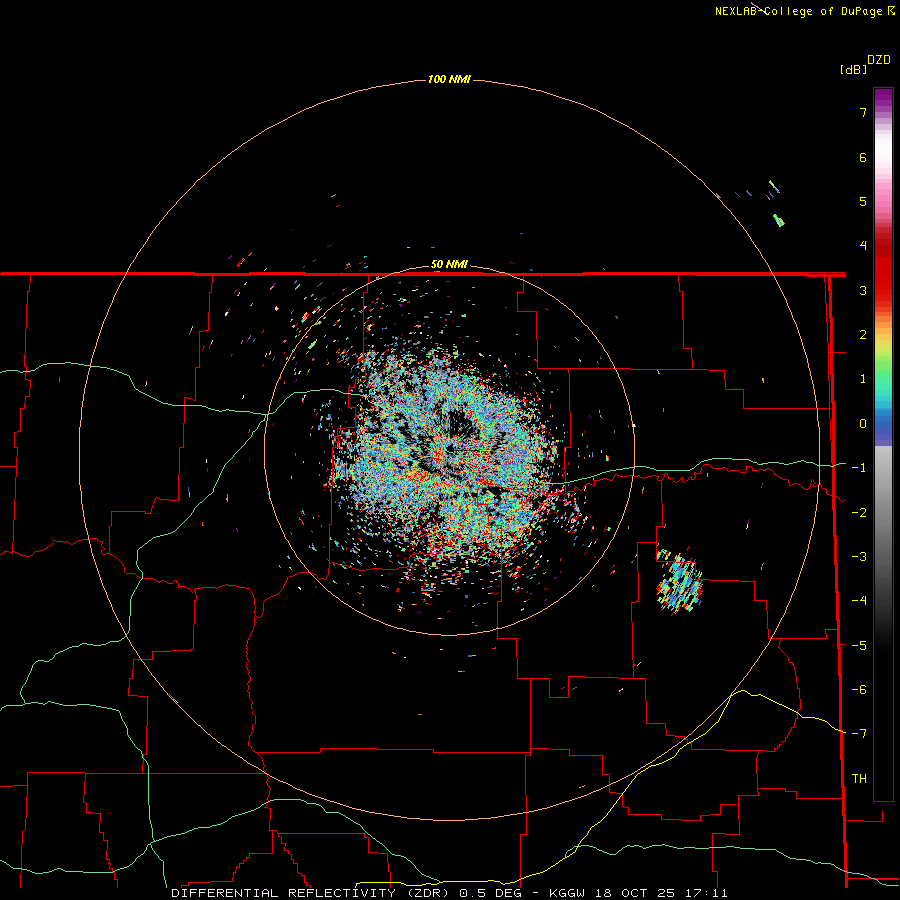Click the -4 value on the color scale
This screenshot has width=900, height=900.
click(x=859, y=601)
